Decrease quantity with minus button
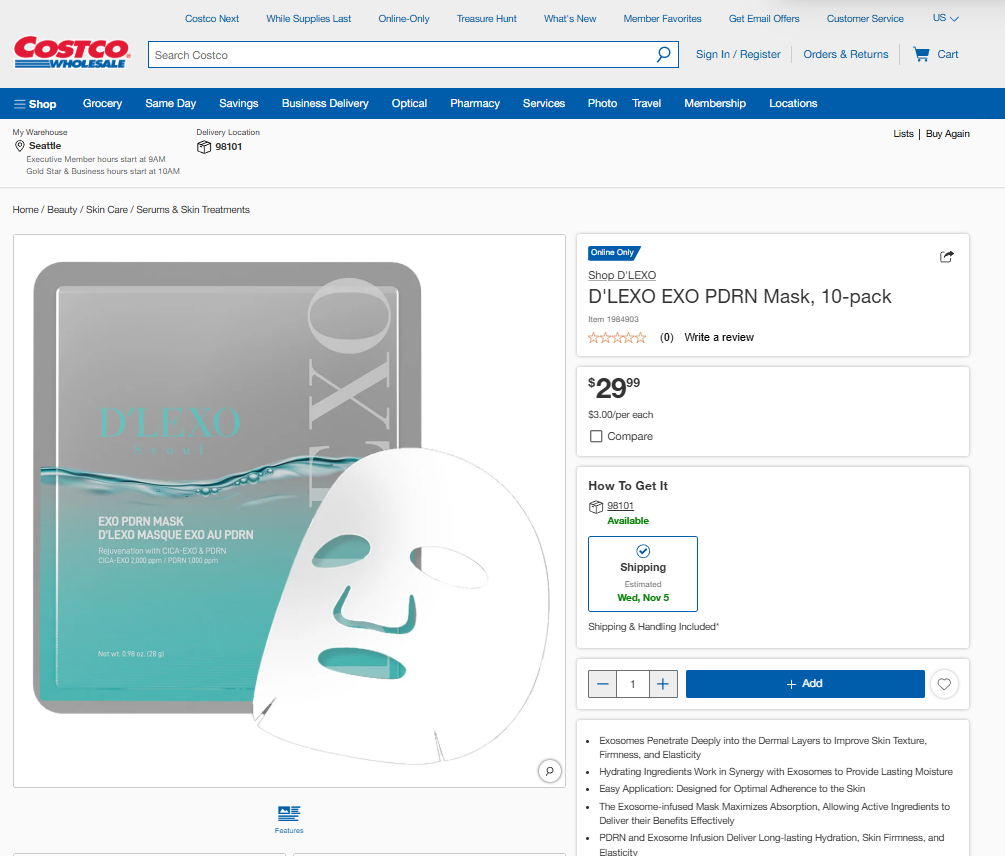Image resolution: width=1005 pixels, height=856 pixels. click(602, 684)
